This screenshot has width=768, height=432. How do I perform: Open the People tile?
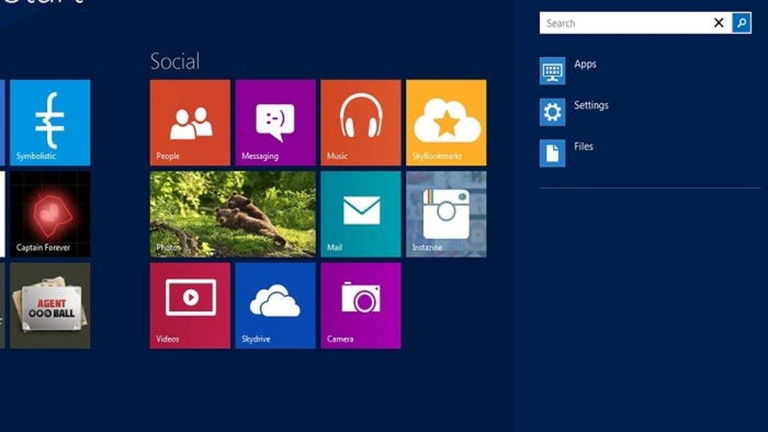point(190,122)
